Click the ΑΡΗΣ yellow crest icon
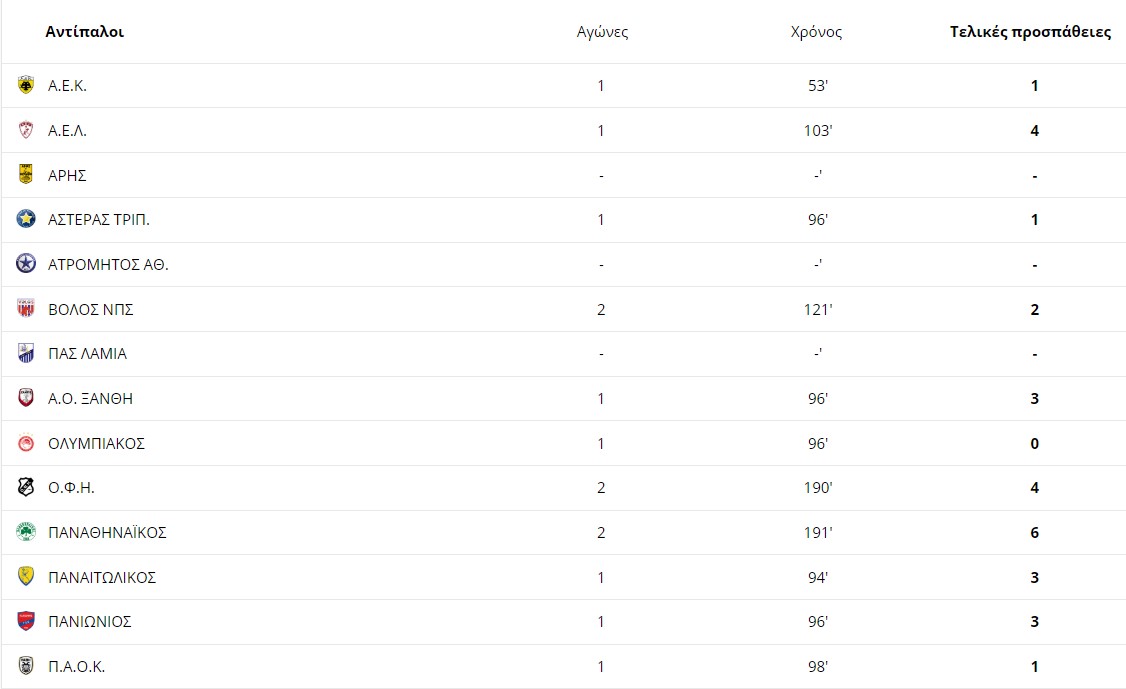The height and width of the screenshot is (689, 1126). click(26, 175)
